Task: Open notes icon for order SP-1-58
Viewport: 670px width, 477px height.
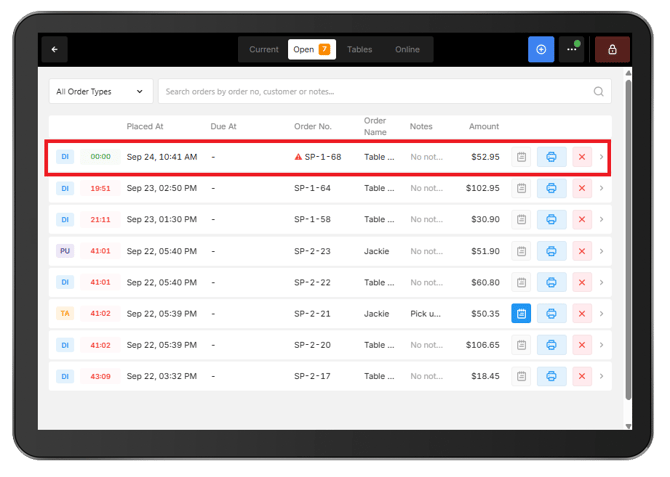Action: pos(521,219)
